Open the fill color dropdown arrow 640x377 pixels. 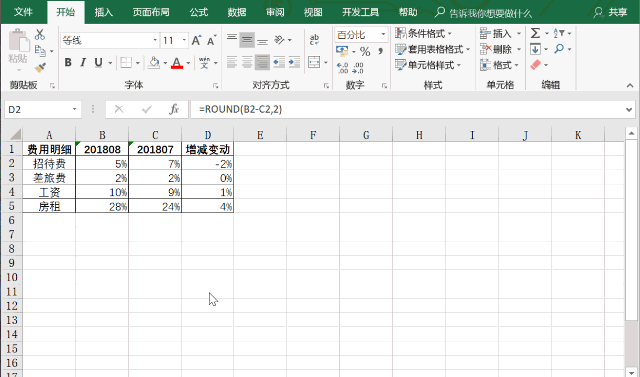tap(165, 63)
